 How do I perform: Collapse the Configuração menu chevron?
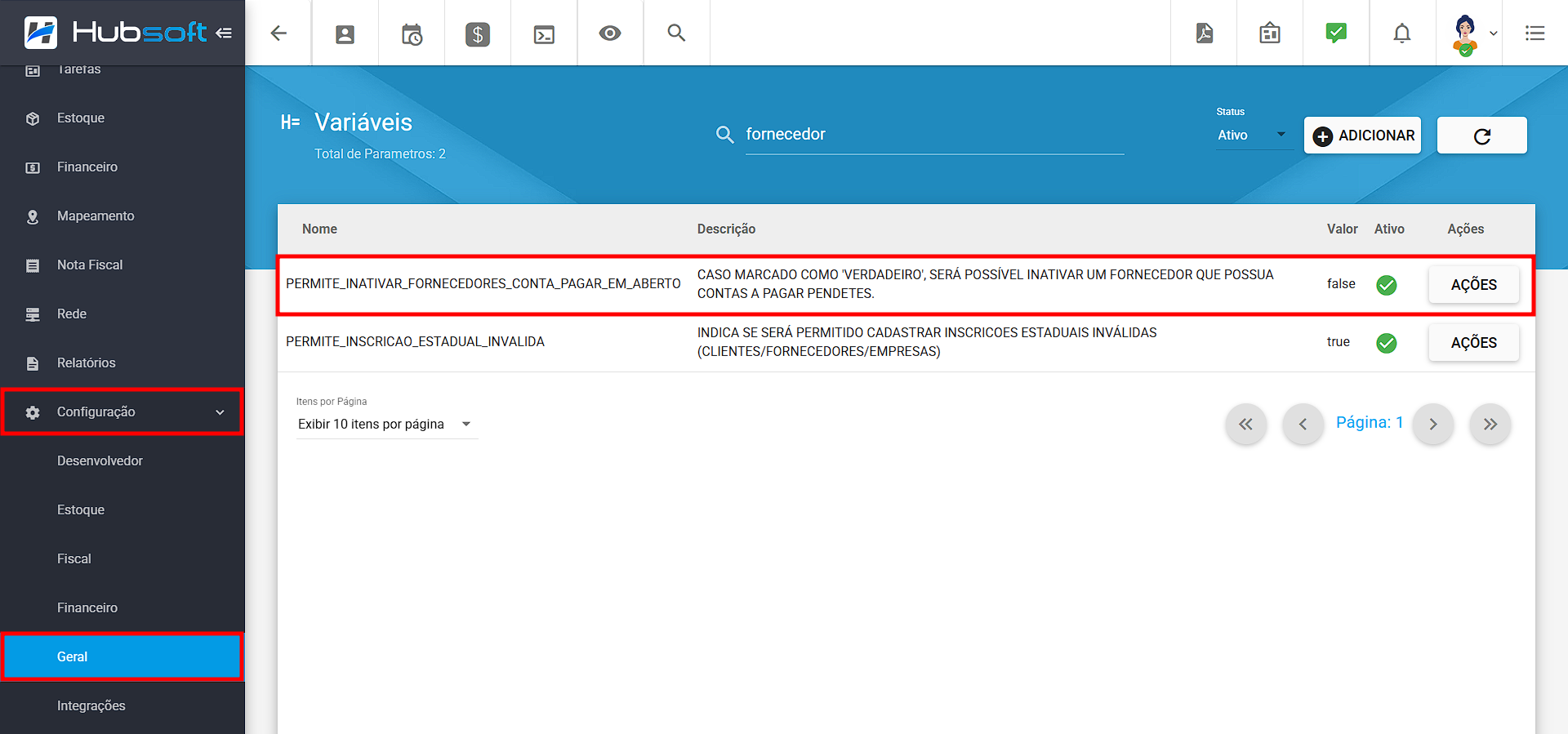(x=220, y=412)
